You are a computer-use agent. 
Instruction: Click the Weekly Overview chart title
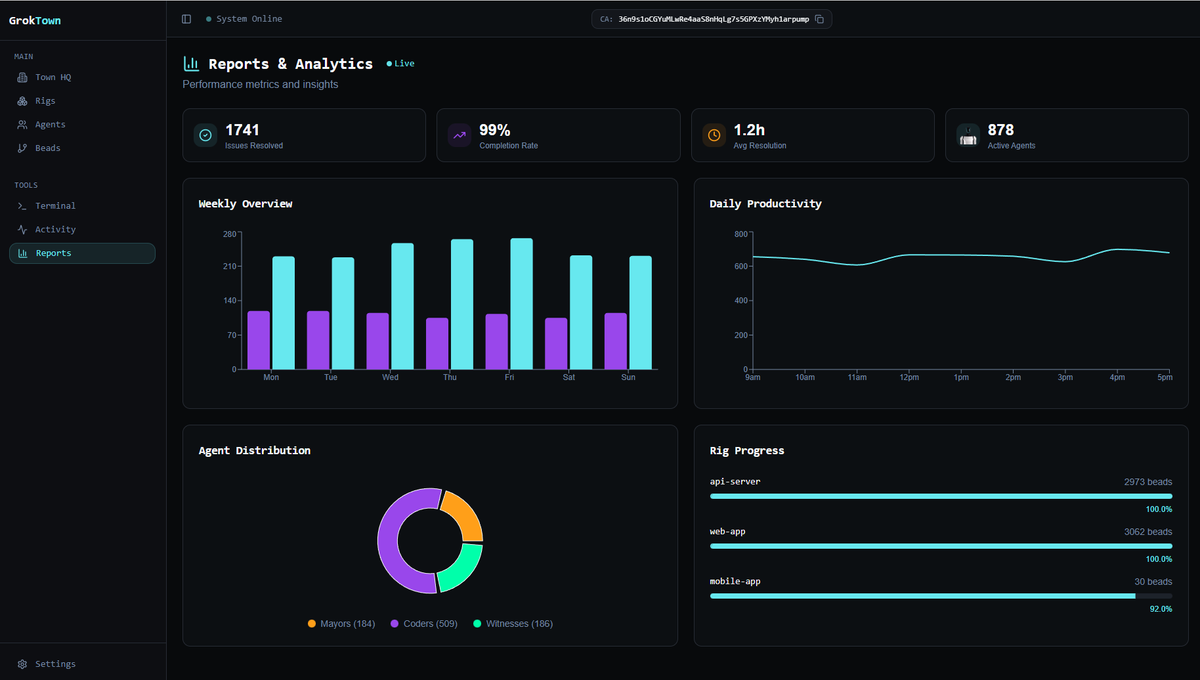tap(245, 204)
